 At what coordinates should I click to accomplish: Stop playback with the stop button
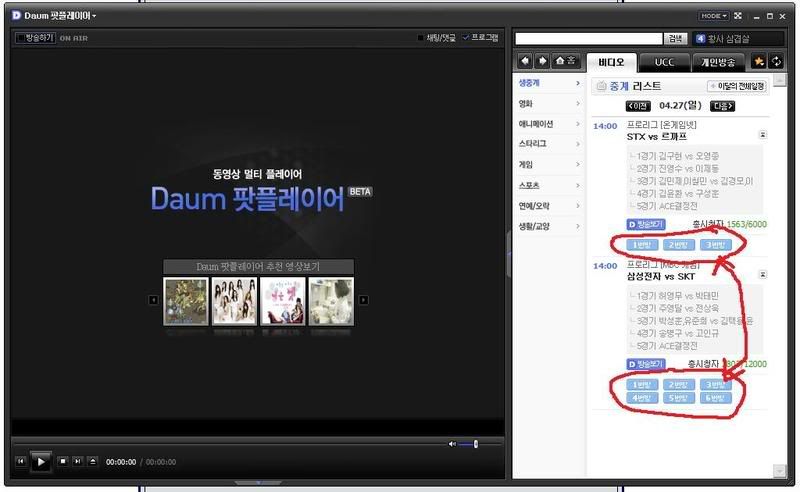pos(63,461)
